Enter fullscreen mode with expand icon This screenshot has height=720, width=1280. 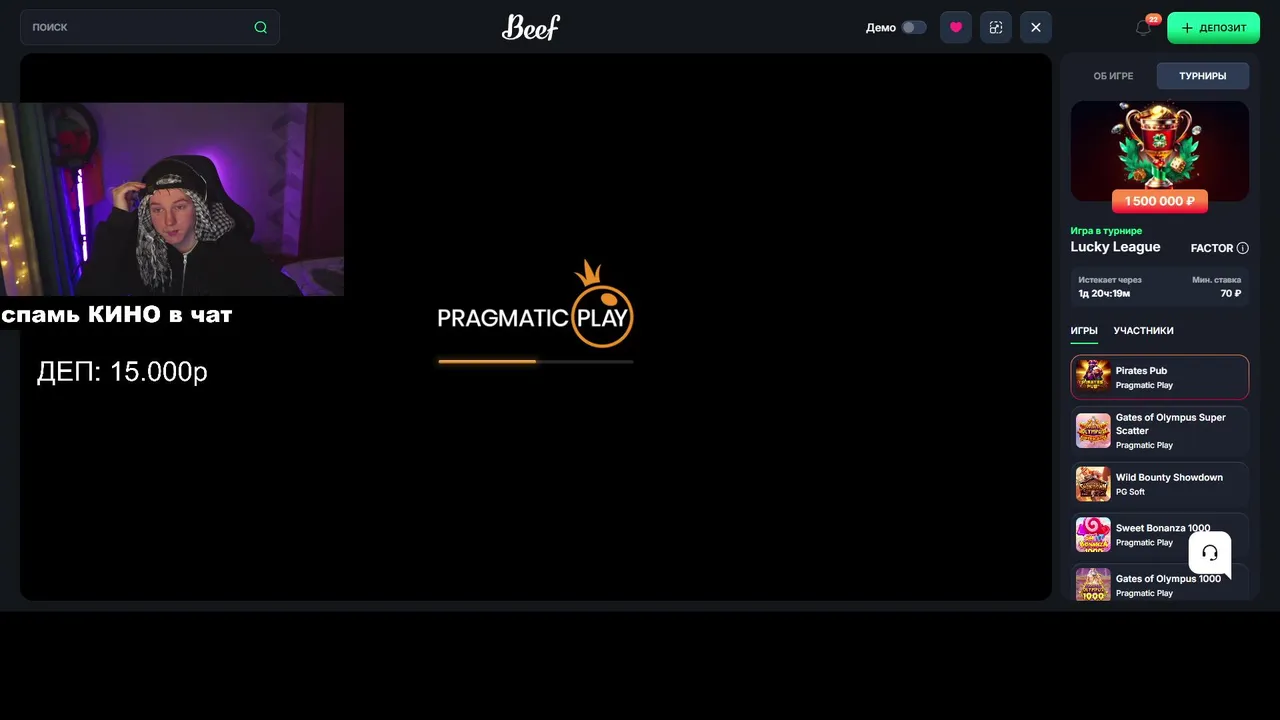tap(996, 27)
